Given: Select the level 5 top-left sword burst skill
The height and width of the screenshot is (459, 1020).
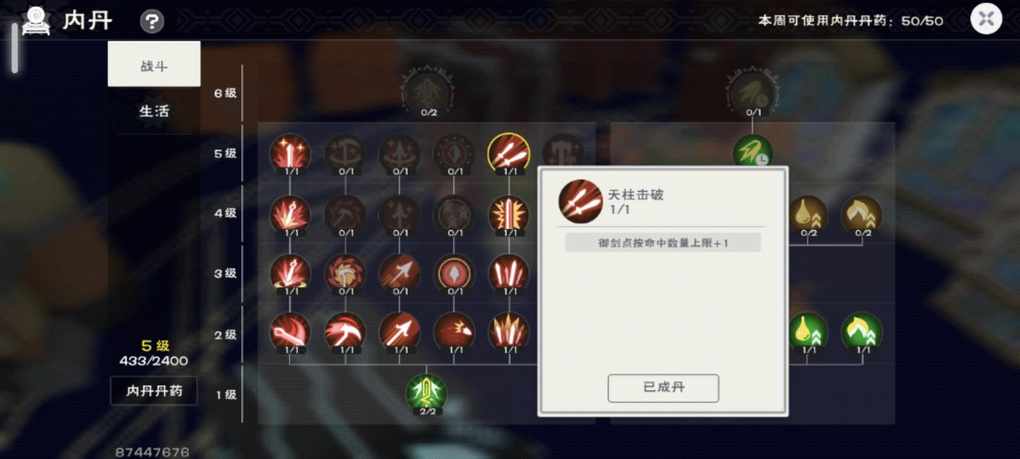Looking at the screenshot, I should pos(290,153).
